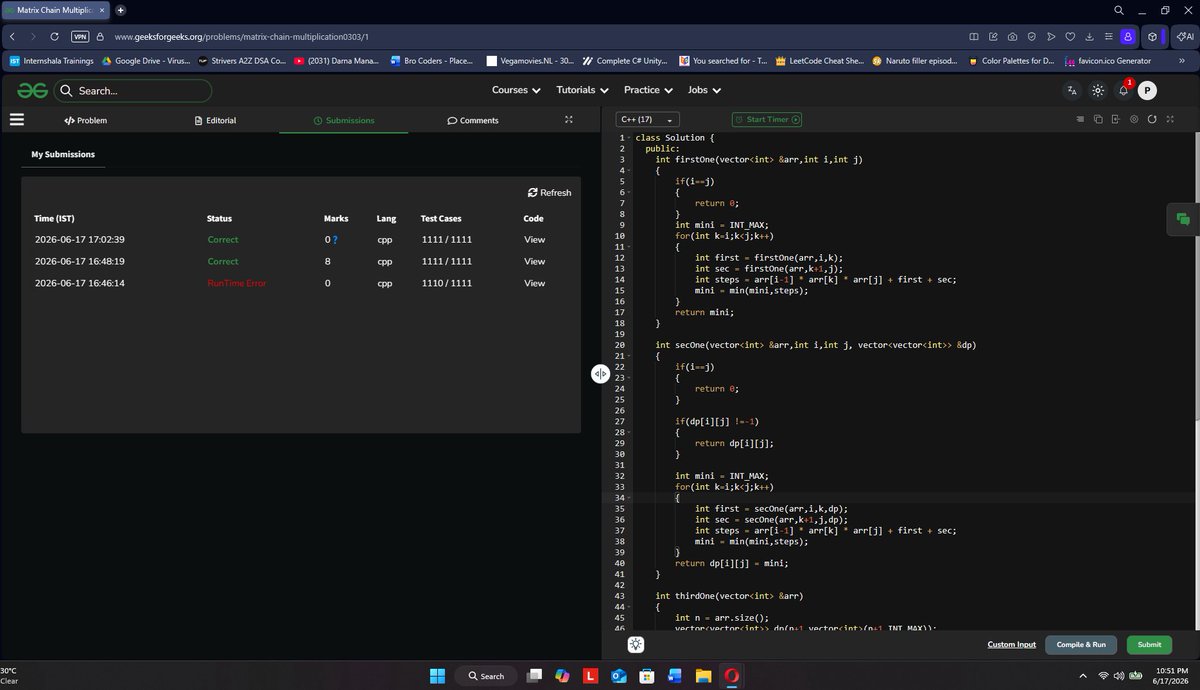Open File Explorer from taskbar

[703, 676]
